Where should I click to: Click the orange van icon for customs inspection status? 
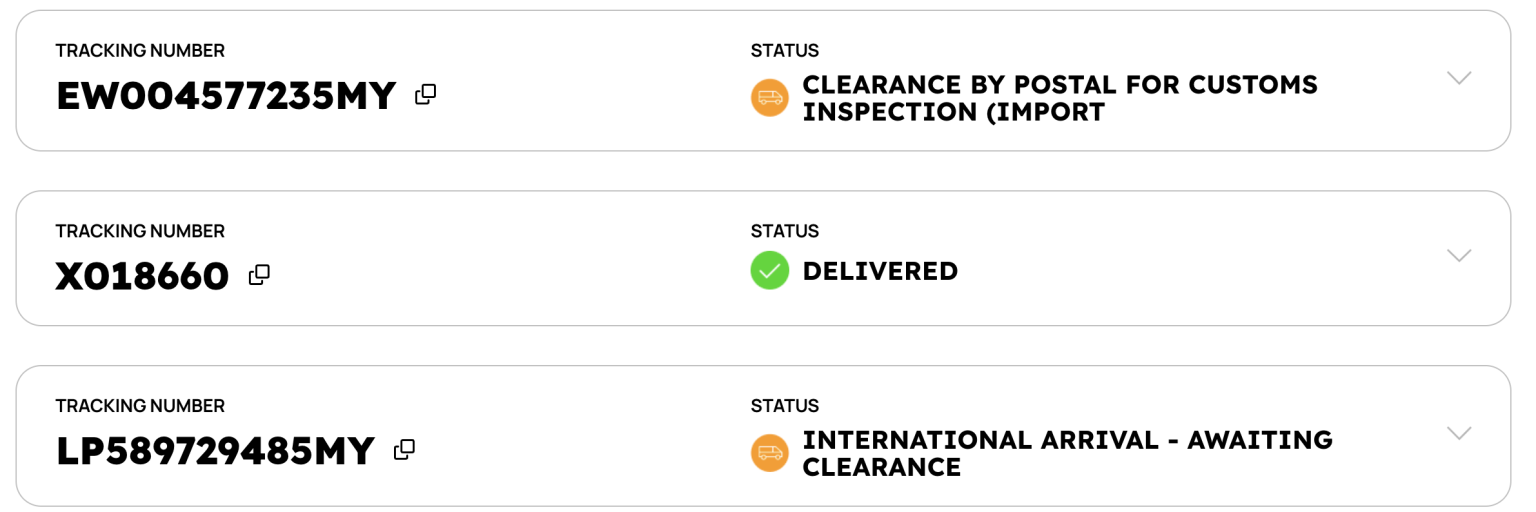click(770, 98)
